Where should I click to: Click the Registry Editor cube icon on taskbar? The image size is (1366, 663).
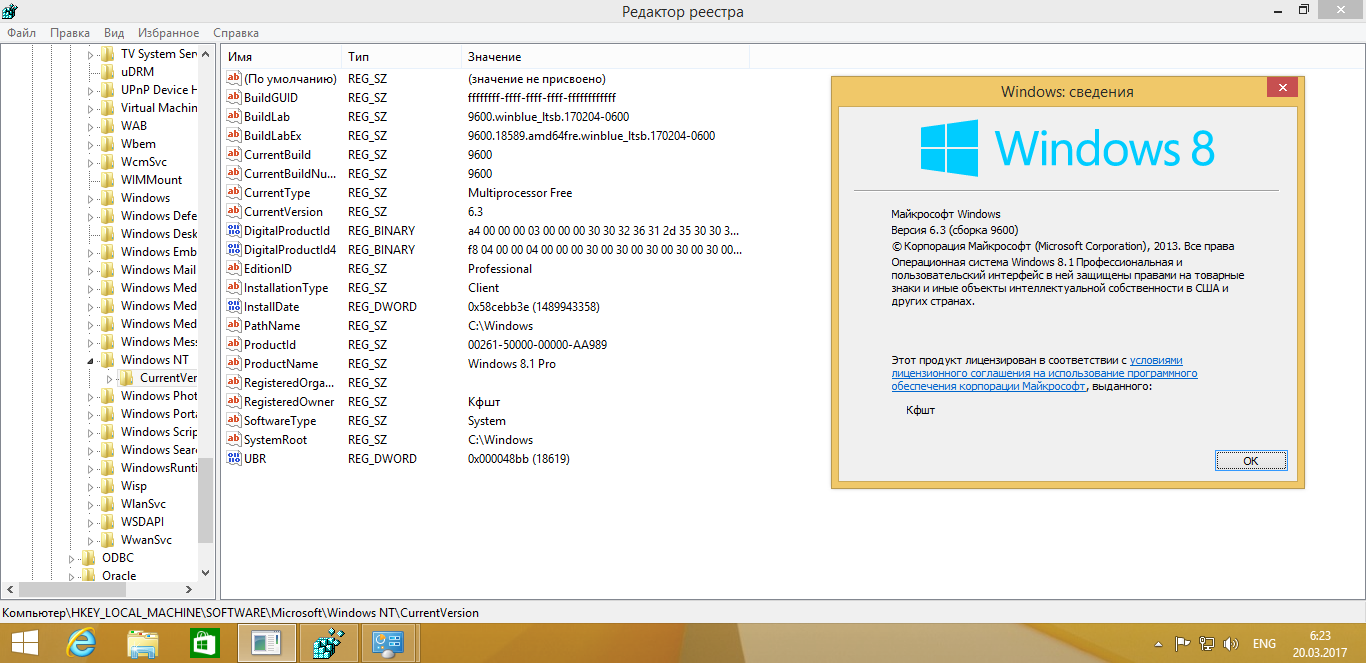pyautogui.click(x=327, y=643)
